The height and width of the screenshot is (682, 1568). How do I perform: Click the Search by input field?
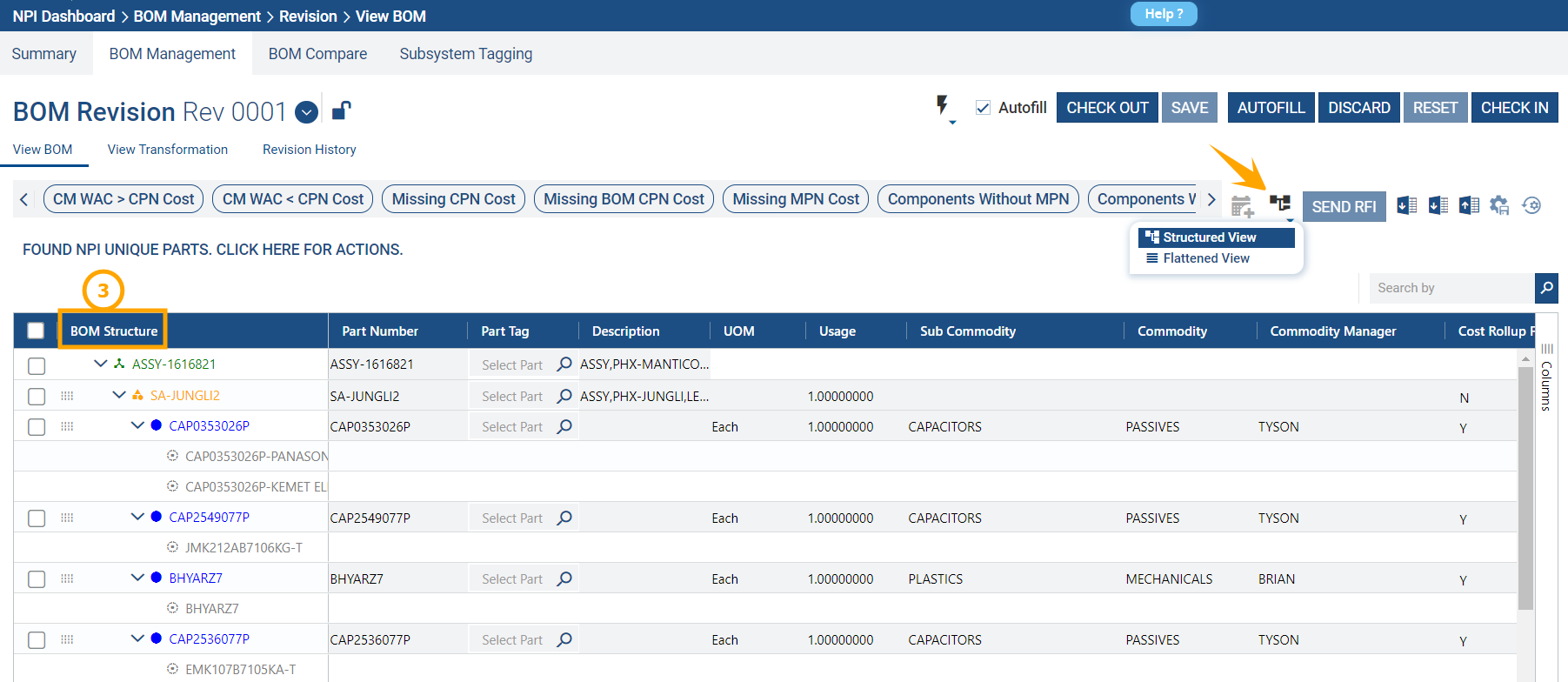coord(1451,288)
